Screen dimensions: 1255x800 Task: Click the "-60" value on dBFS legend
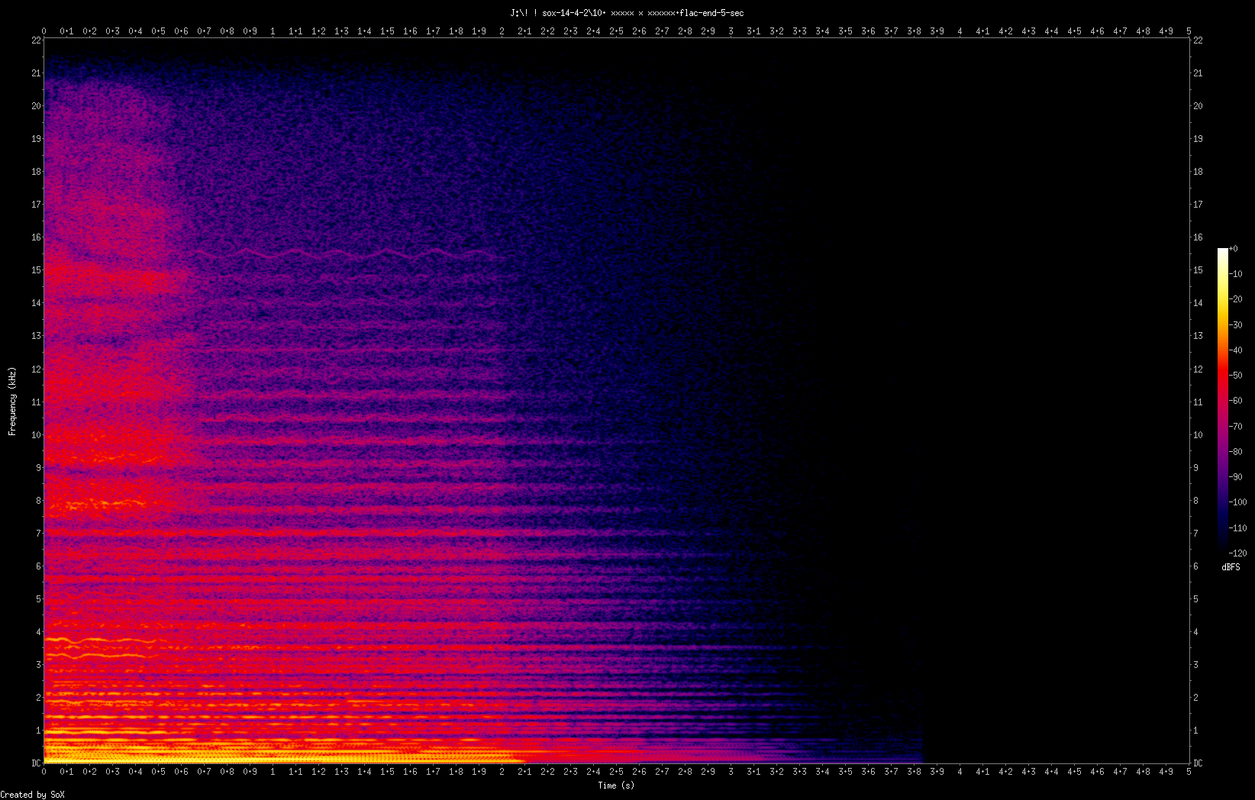coord(1236,401)
